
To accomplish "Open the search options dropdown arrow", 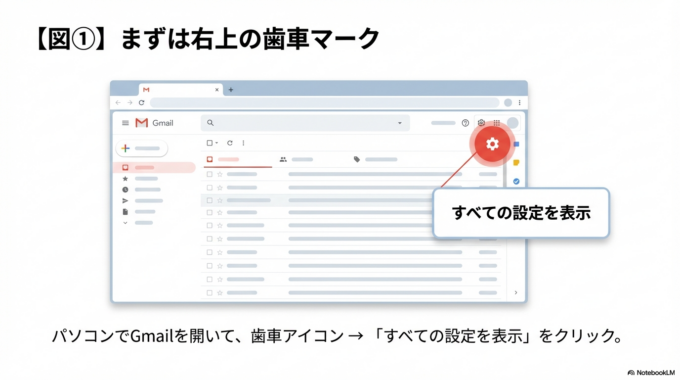I will pos(400,123).
